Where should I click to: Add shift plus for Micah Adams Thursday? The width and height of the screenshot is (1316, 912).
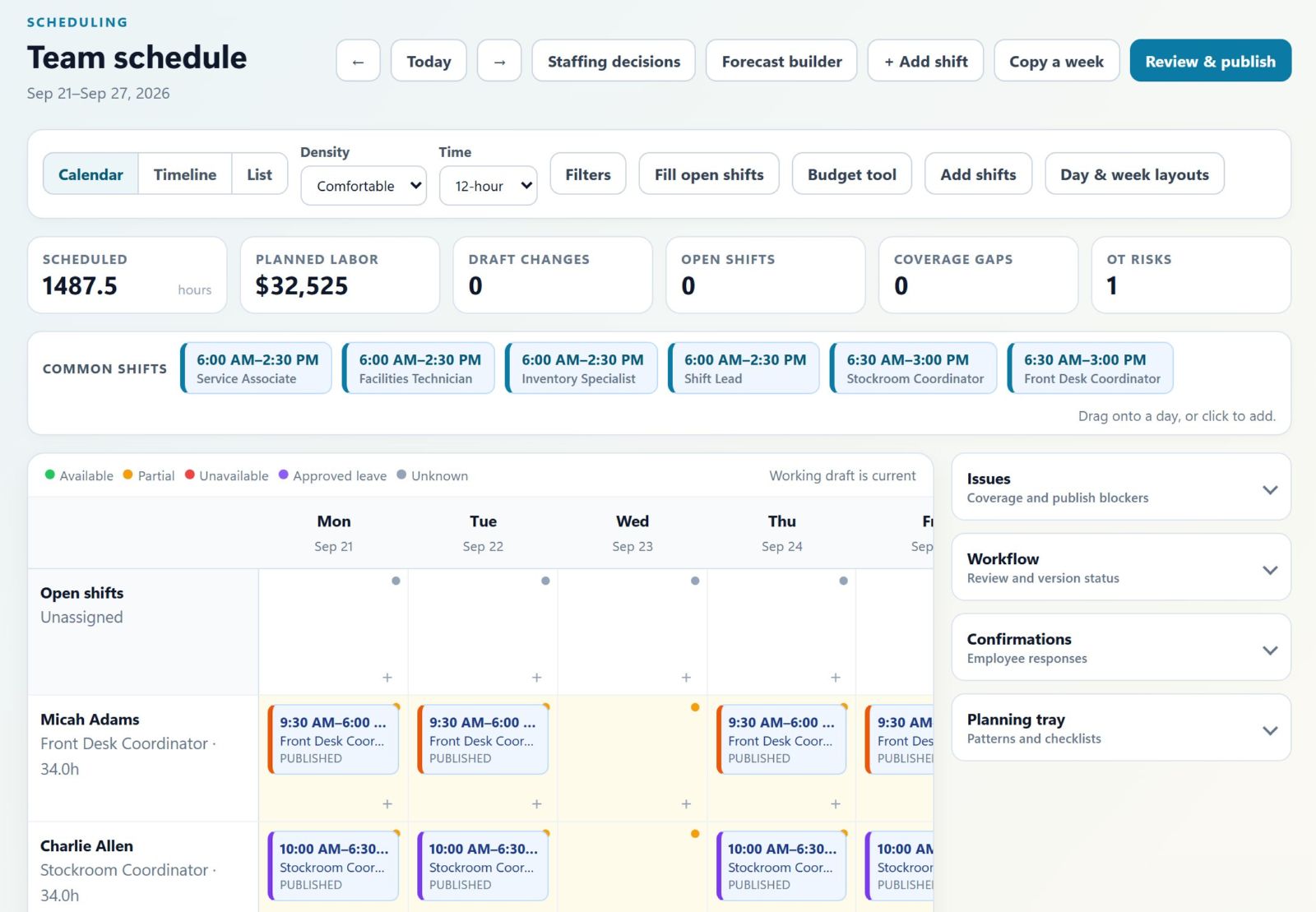tap(835, 804)
